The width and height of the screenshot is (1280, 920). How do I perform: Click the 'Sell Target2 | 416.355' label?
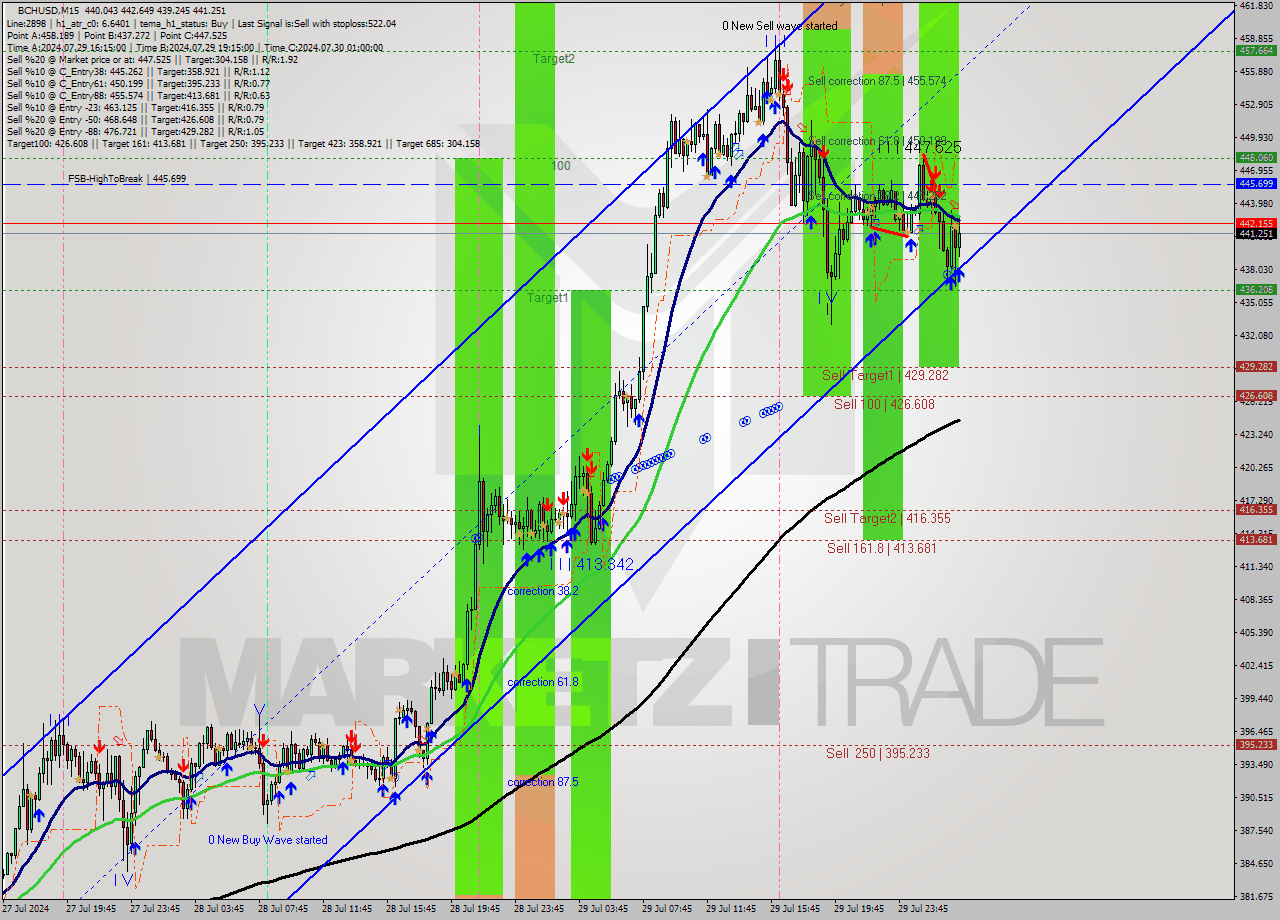[x=887, y=518]
